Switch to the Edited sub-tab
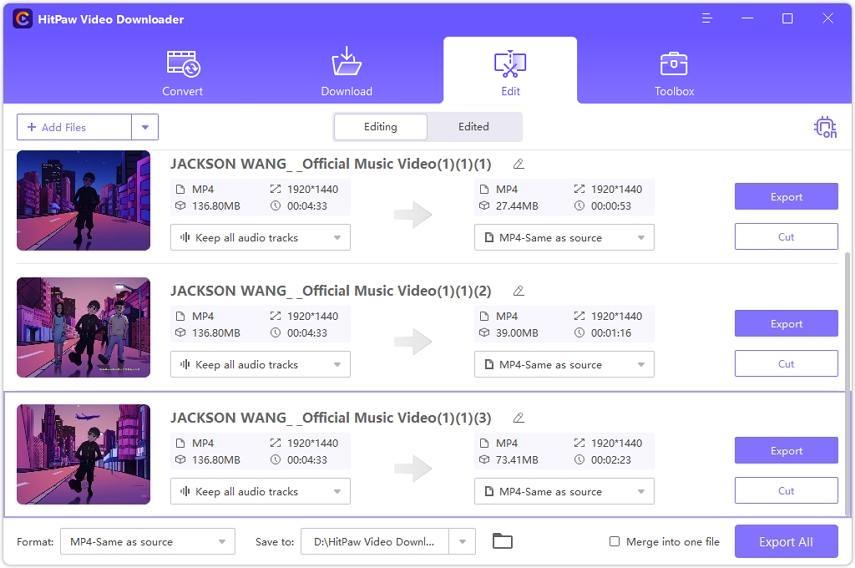This screenshot has height=568, width=855. coord(473,126)
